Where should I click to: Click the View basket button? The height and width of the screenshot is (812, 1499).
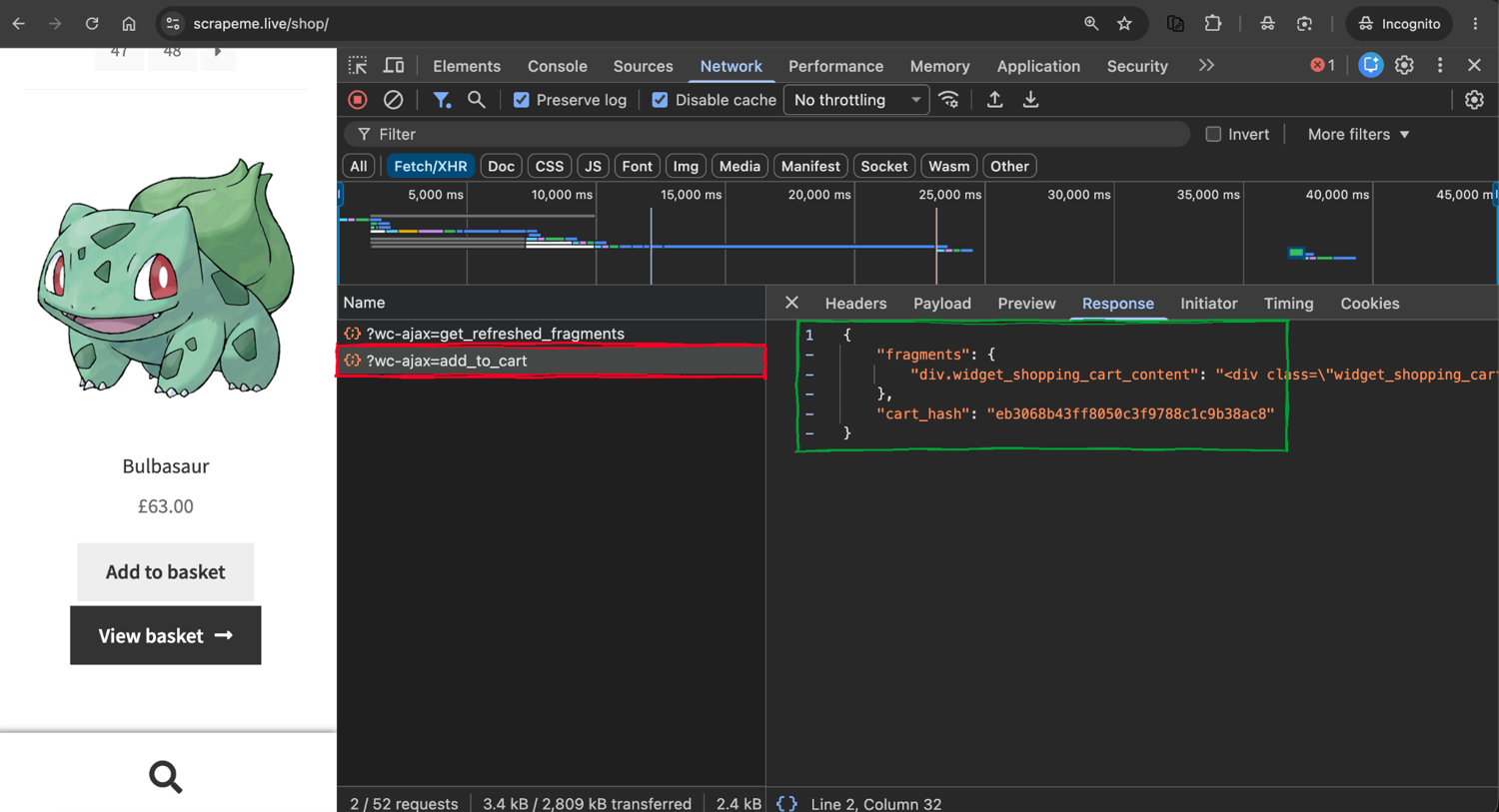pos(166,635)
